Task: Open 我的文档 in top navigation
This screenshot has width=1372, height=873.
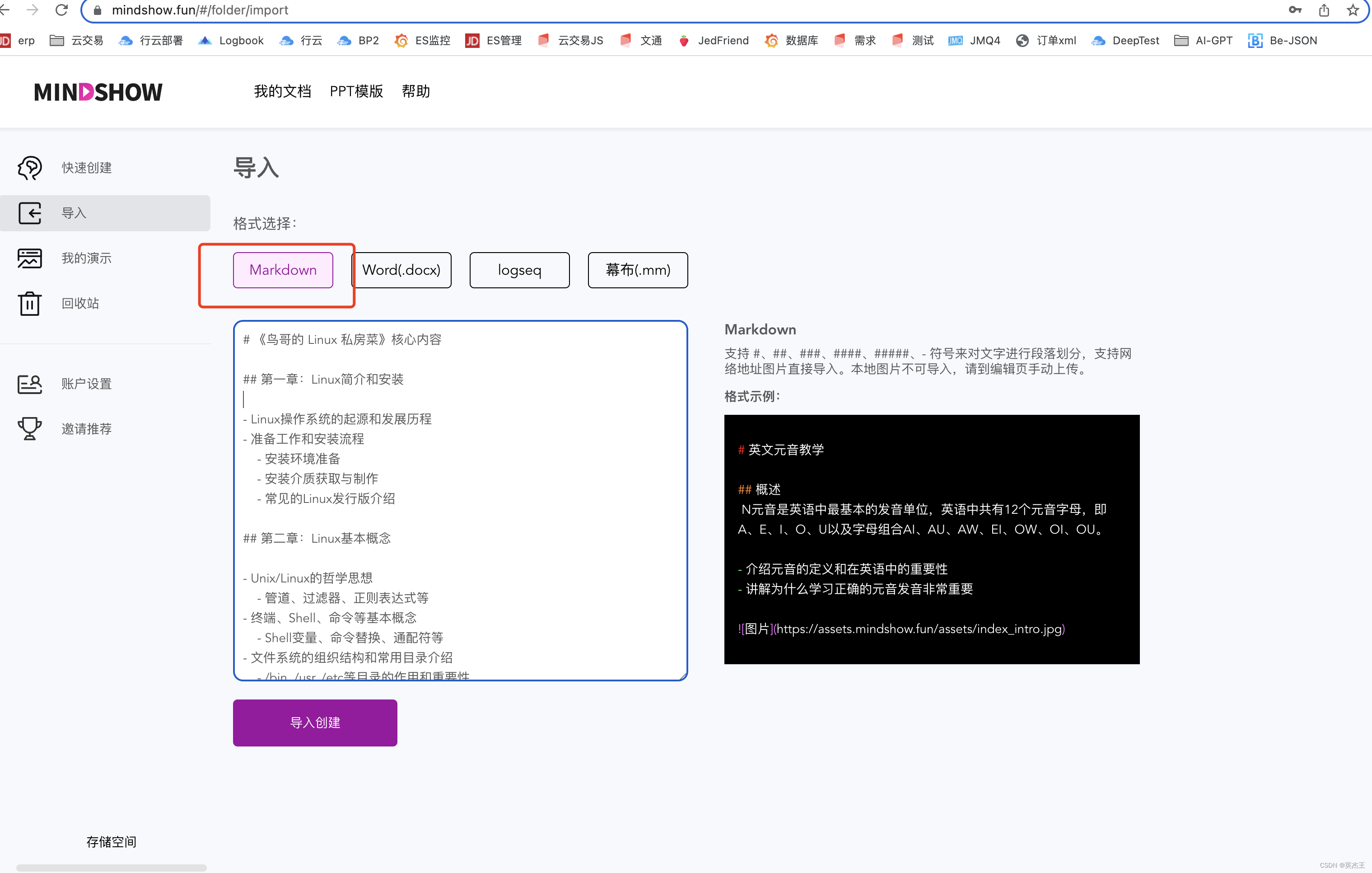Action: coord(283,91)
